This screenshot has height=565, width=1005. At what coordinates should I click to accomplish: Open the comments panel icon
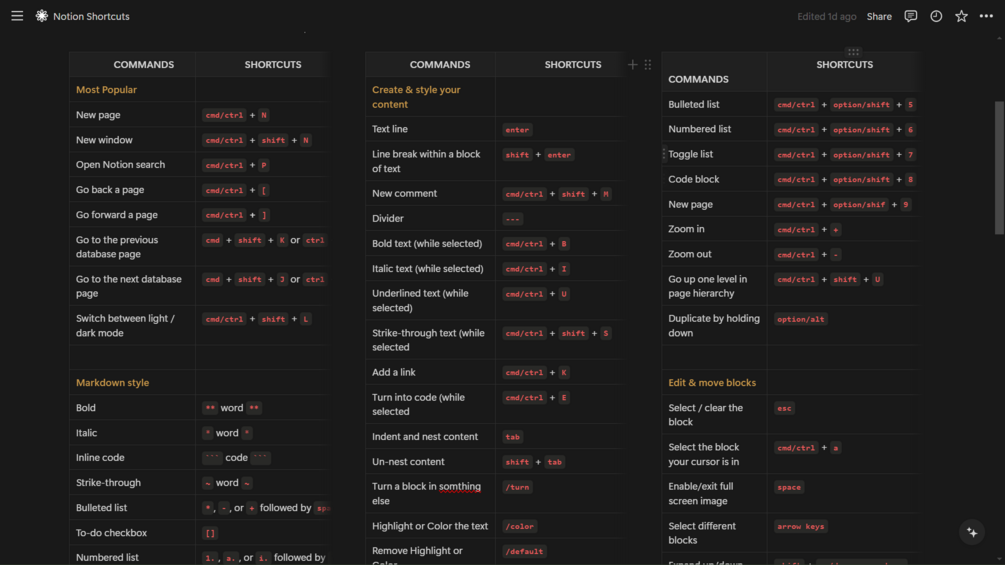point(910,16)
